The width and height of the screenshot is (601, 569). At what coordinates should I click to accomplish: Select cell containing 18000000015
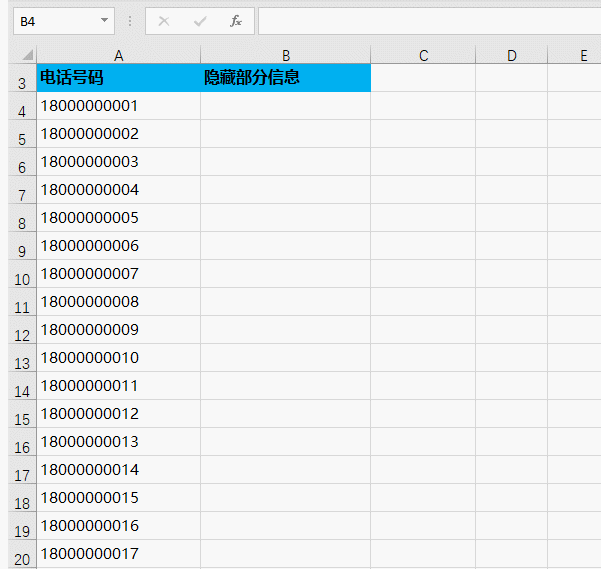coord(118,497)
